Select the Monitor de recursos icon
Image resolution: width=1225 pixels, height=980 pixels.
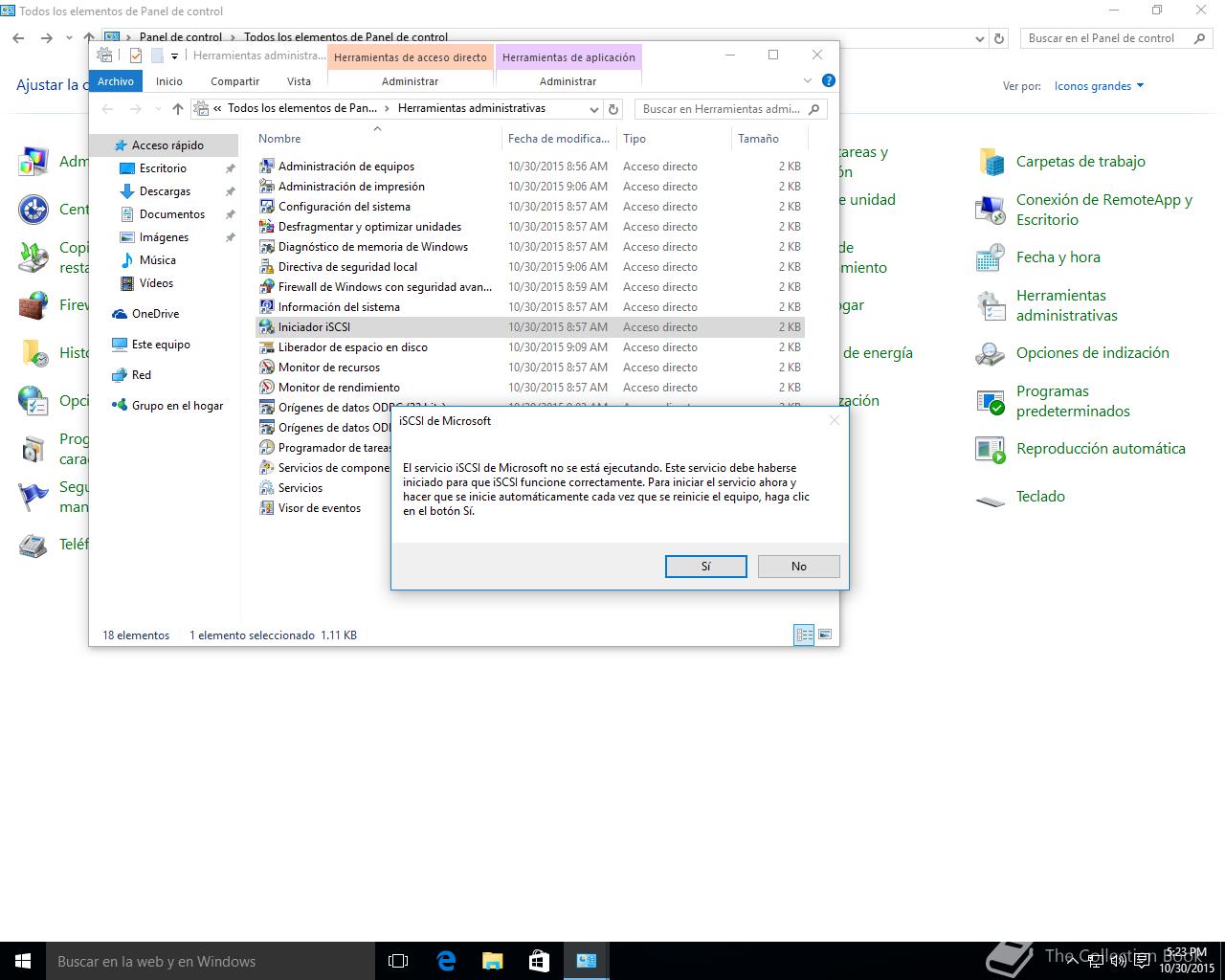267,367
